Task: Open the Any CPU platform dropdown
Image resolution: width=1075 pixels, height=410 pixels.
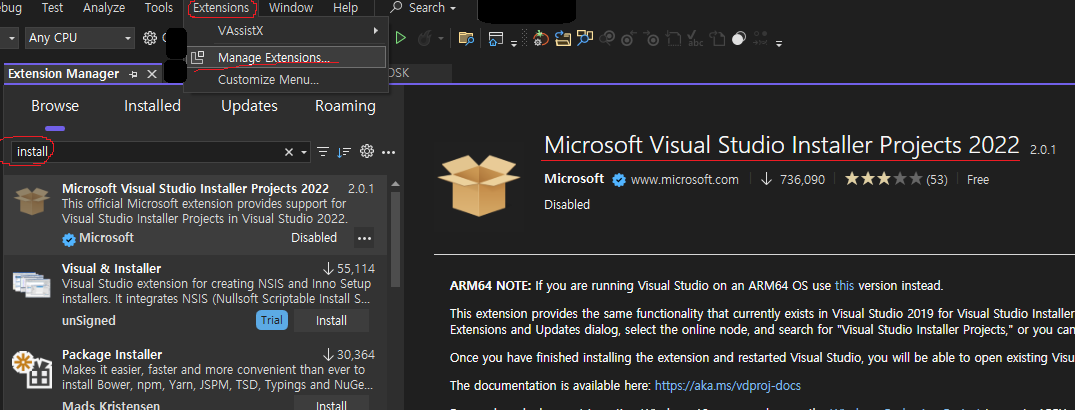Action: point(79,38)
